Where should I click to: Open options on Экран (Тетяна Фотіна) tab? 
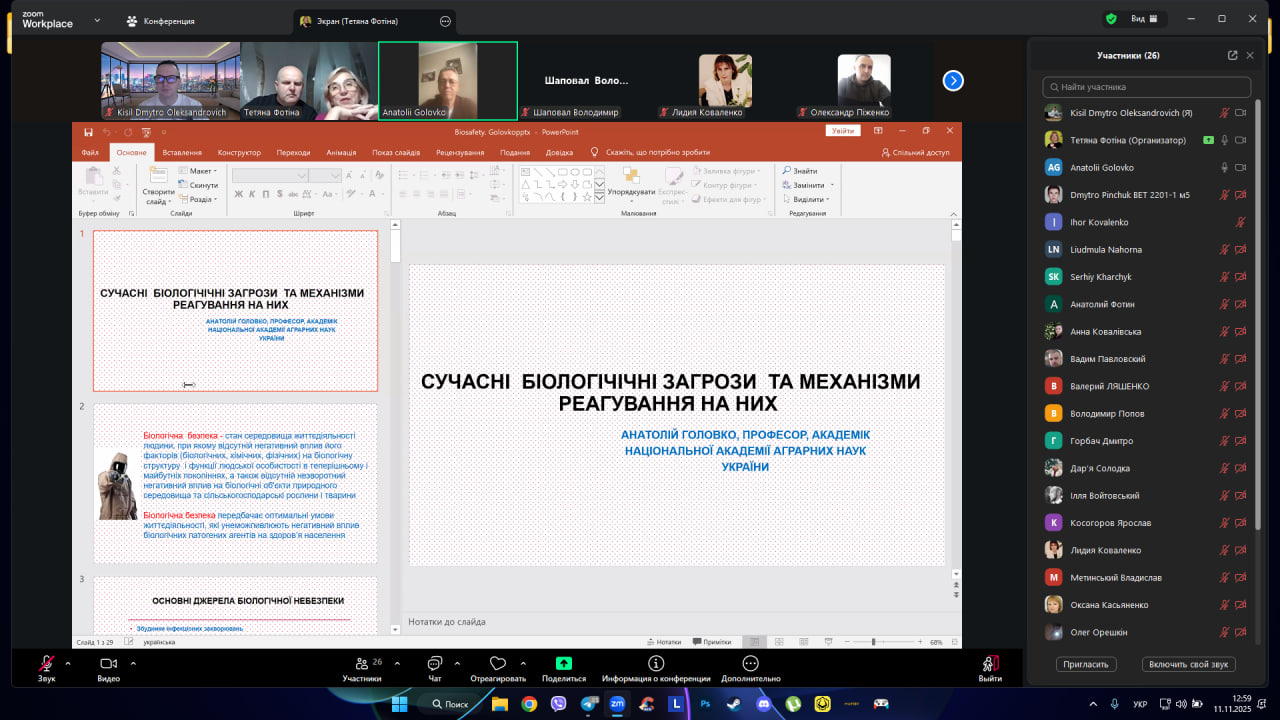click(x=445, y=21)
